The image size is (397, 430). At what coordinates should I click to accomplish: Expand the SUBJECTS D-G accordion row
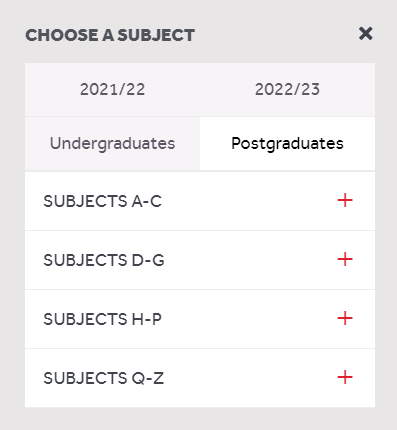coord(200,260)
